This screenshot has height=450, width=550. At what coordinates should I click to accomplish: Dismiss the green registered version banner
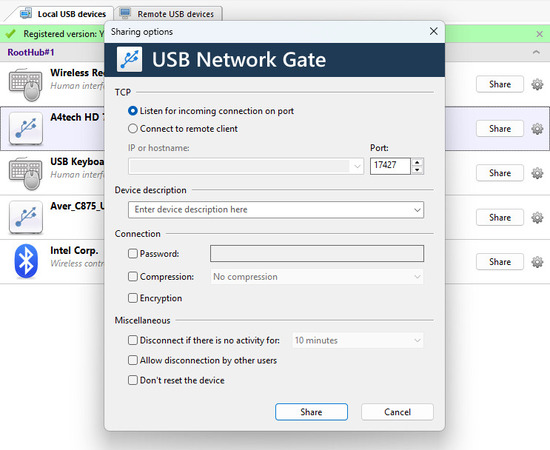coord(539,34)
